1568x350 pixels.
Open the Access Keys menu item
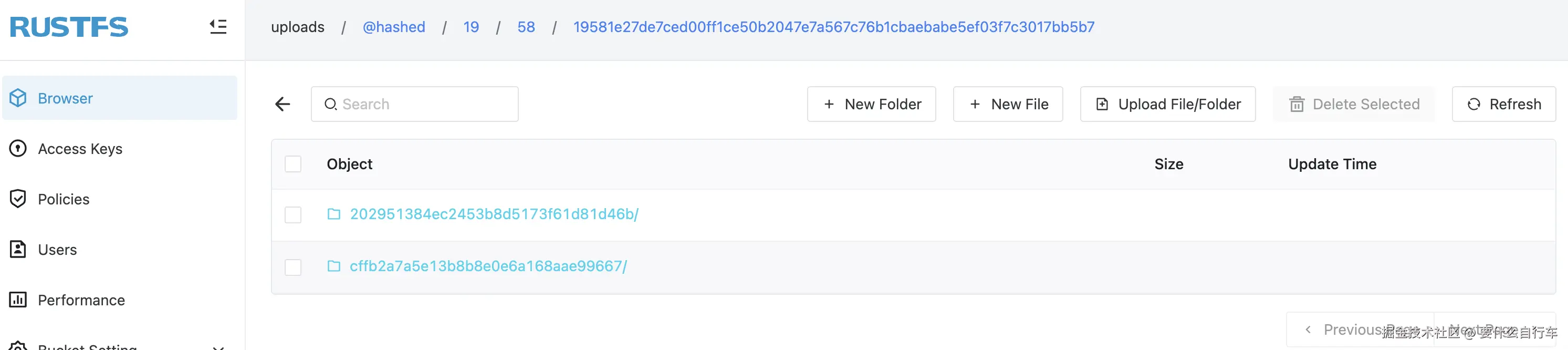(x=80, y=149)
